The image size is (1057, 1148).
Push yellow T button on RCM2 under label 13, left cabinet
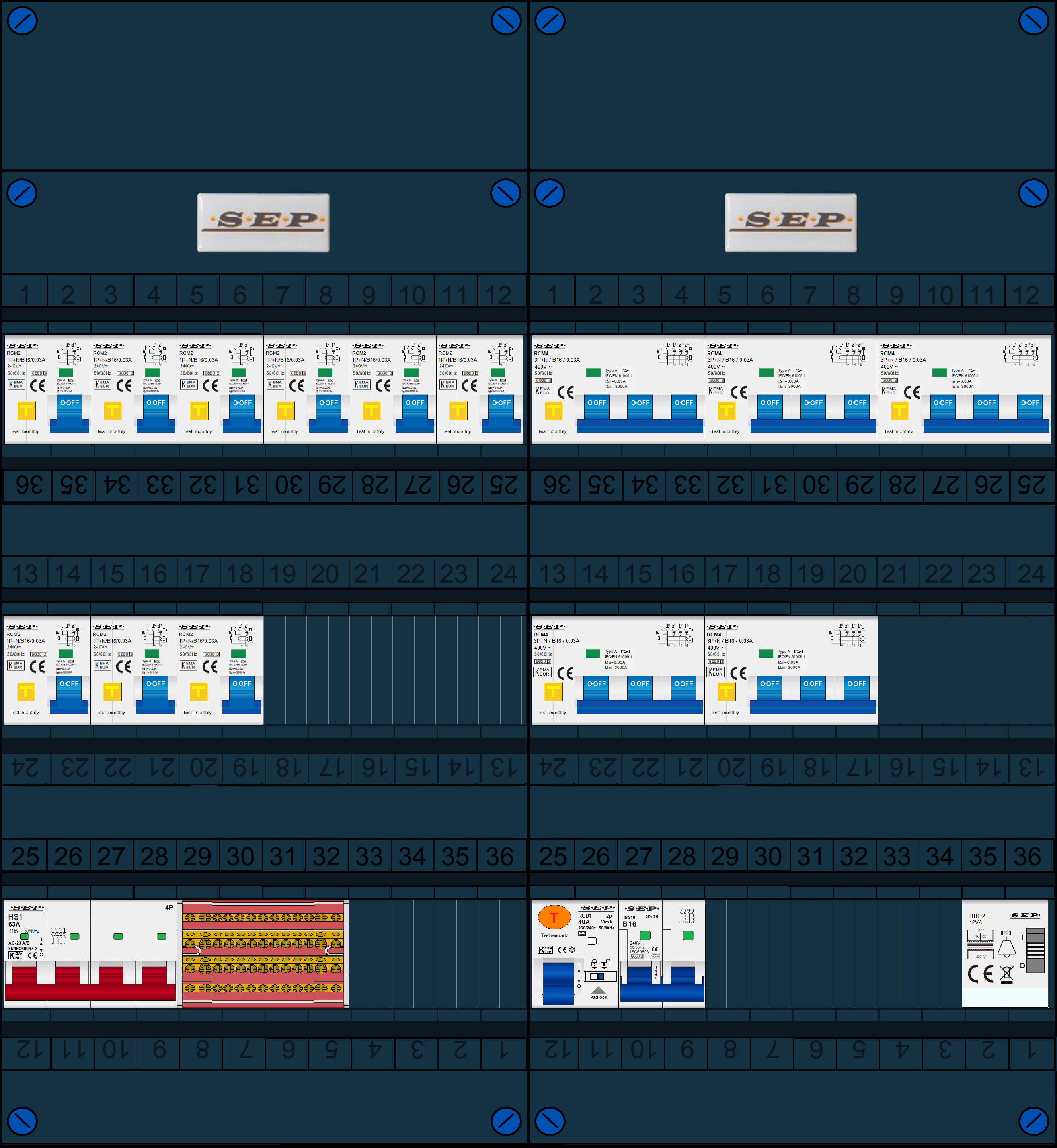pos(26,691)
